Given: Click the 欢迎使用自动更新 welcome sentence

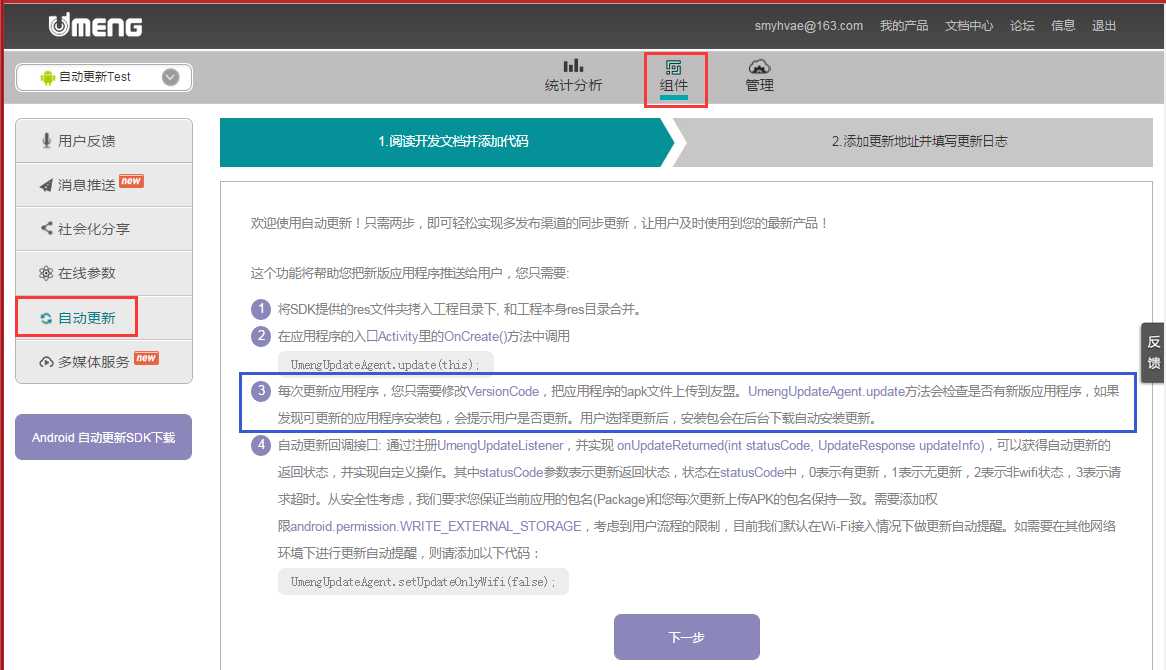Looking at the screenshot, I should [x=540, y=223].
